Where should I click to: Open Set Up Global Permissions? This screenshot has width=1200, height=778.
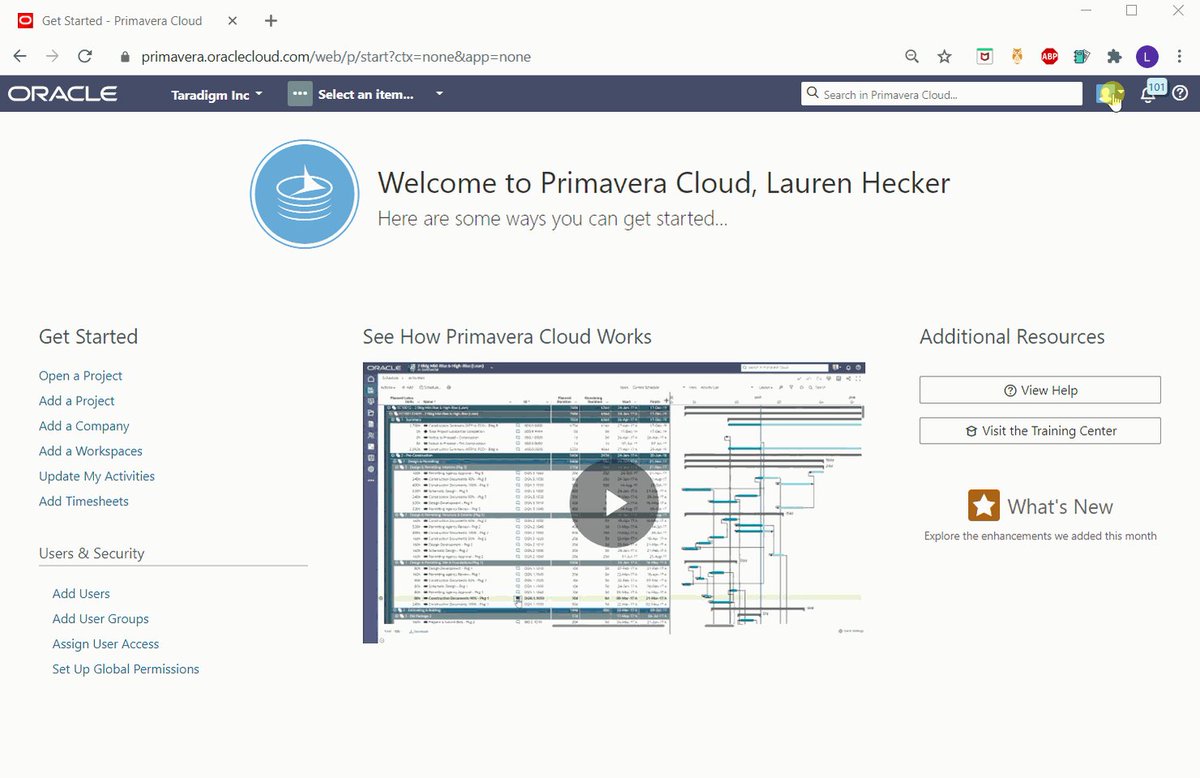tap(126, 669)
